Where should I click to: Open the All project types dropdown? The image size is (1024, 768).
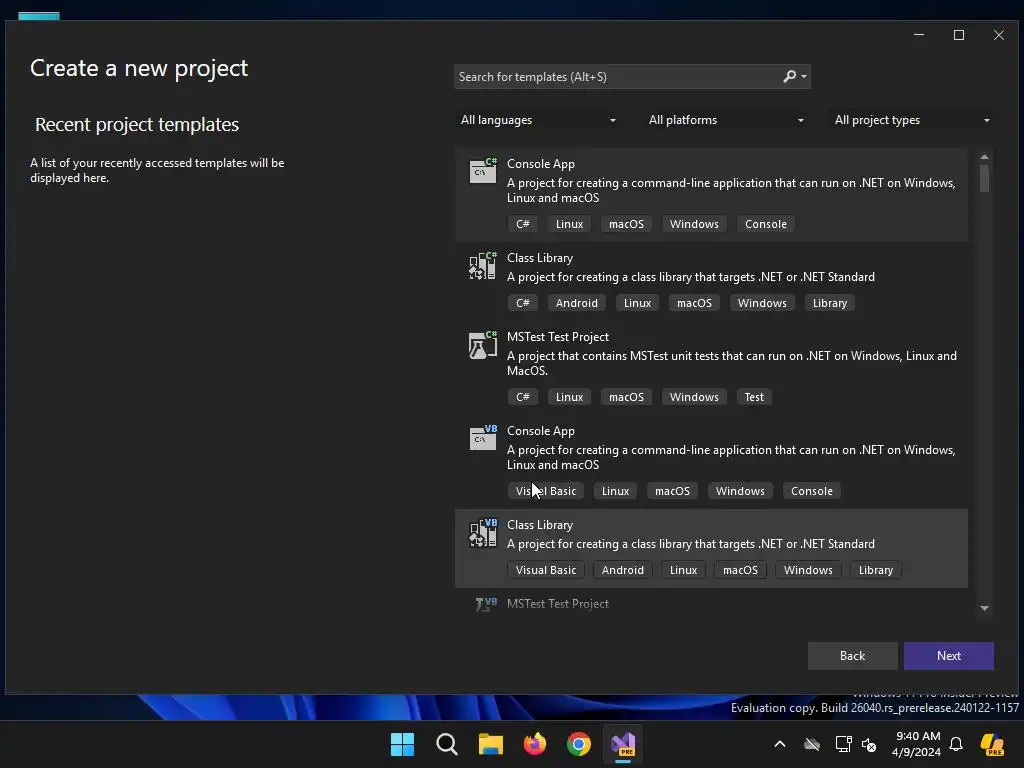[912, 120]
